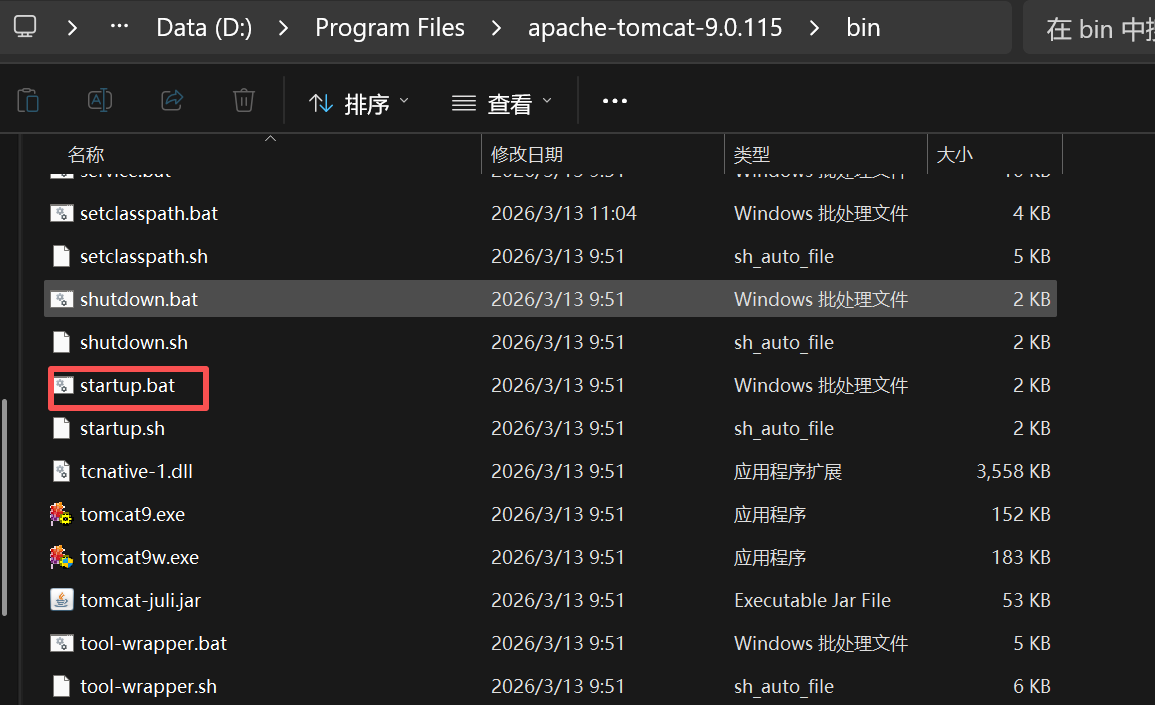Select shutdown.bat file name
1155x705 pixels.
click(138, 299)
